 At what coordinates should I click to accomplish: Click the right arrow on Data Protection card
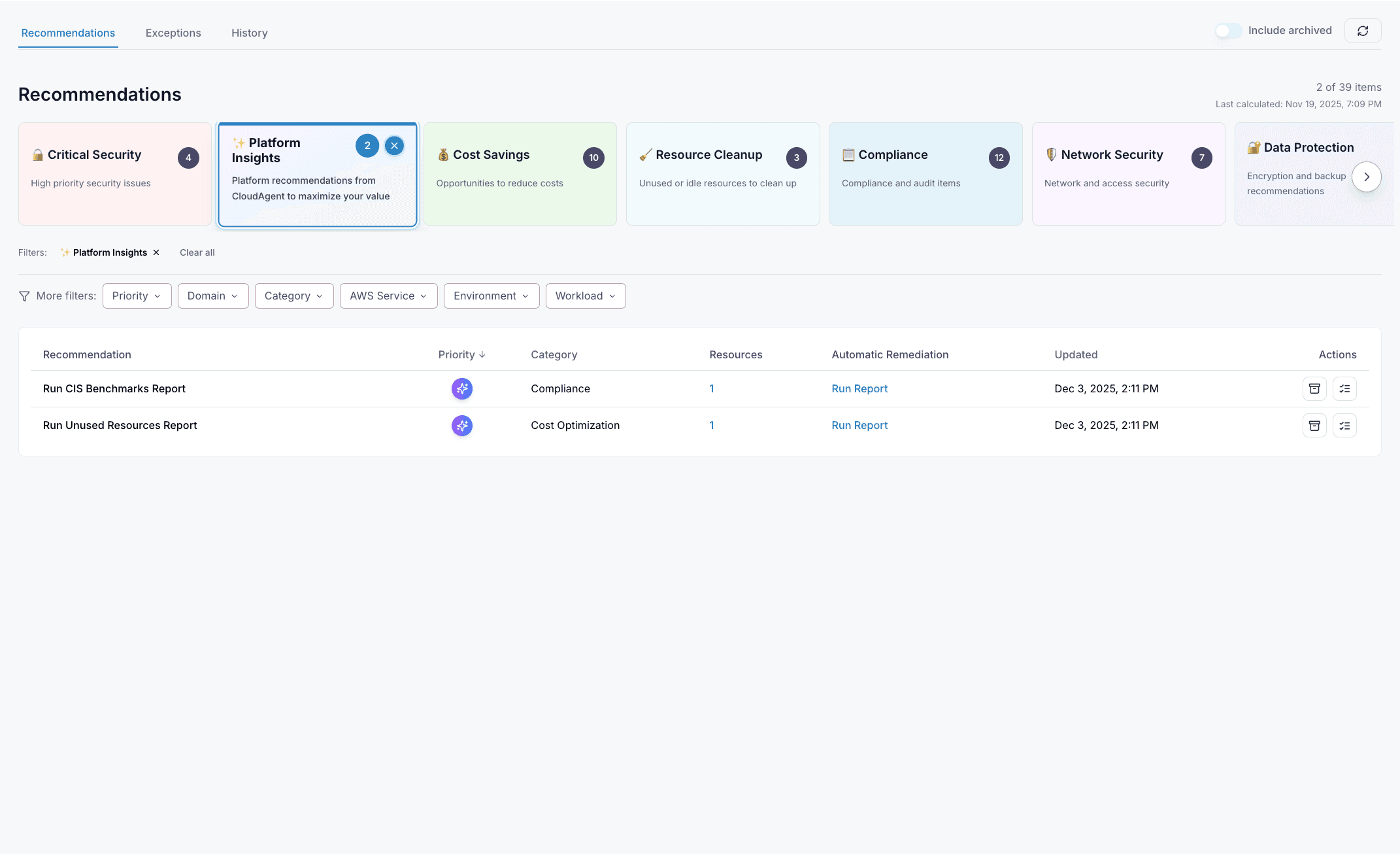pyautogui.click(x=1366, y=177)
